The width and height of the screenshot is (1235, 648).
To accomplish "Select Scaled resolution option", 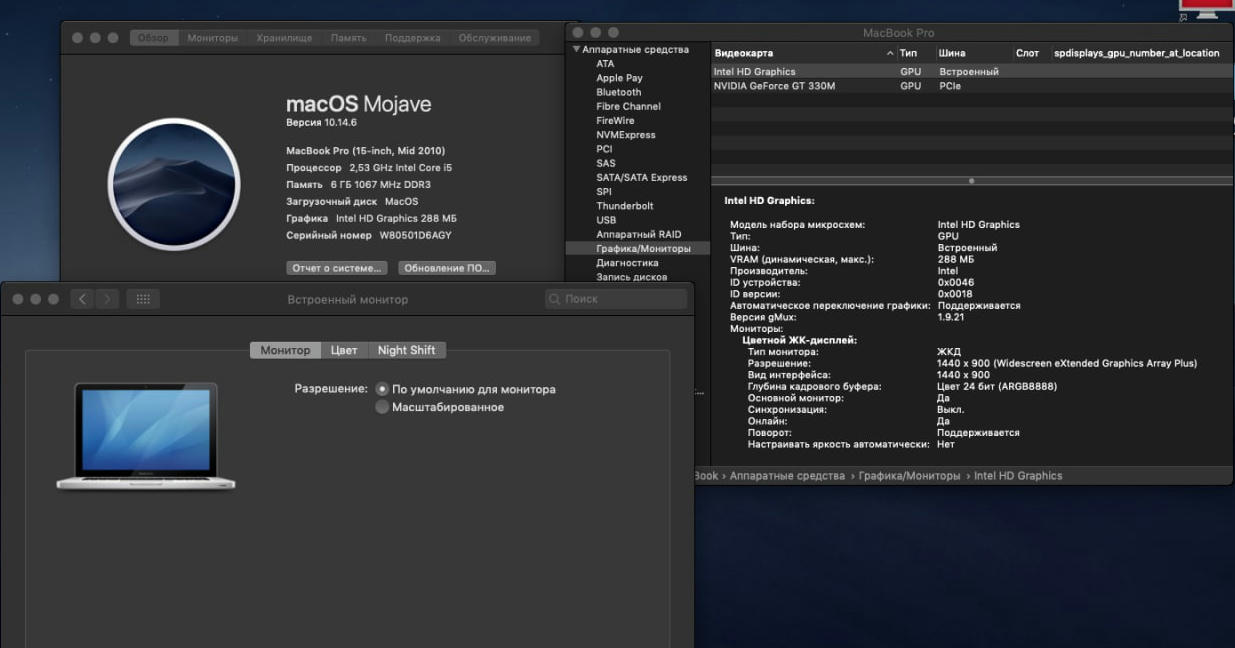I will click(382, 407).
